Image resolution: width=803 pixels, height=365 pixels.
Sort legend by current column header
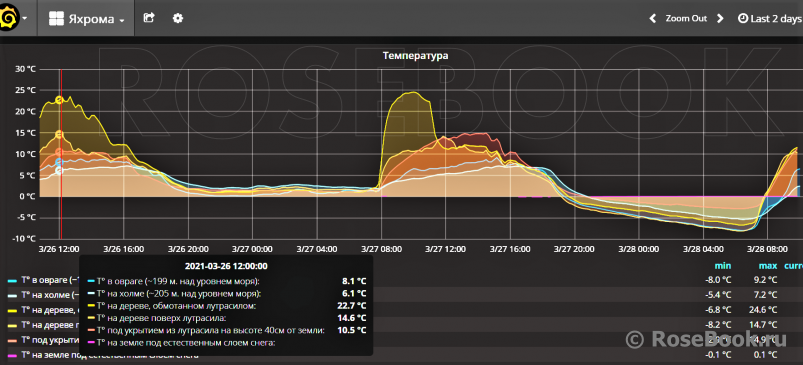(x=793, y=266)
